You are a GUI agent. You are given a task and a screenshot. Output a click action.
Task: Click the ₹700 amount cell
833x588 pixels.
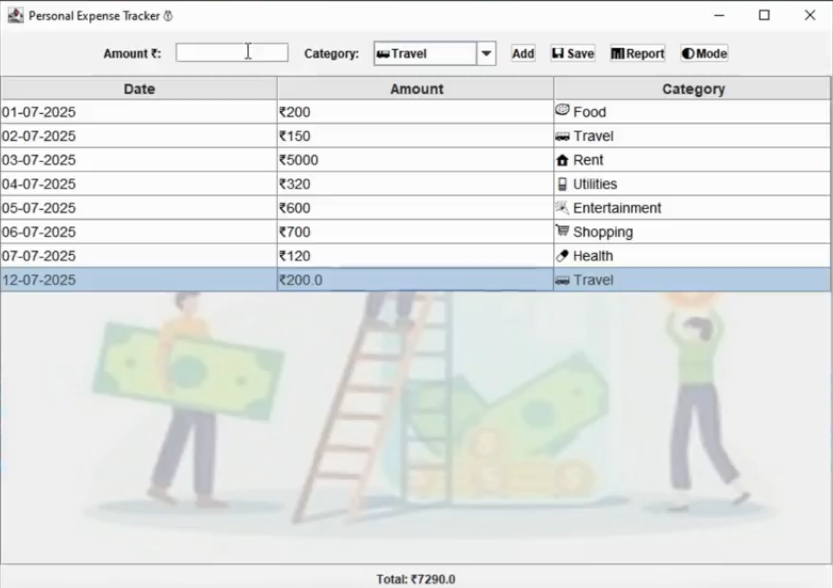click(x=415, y=232)
